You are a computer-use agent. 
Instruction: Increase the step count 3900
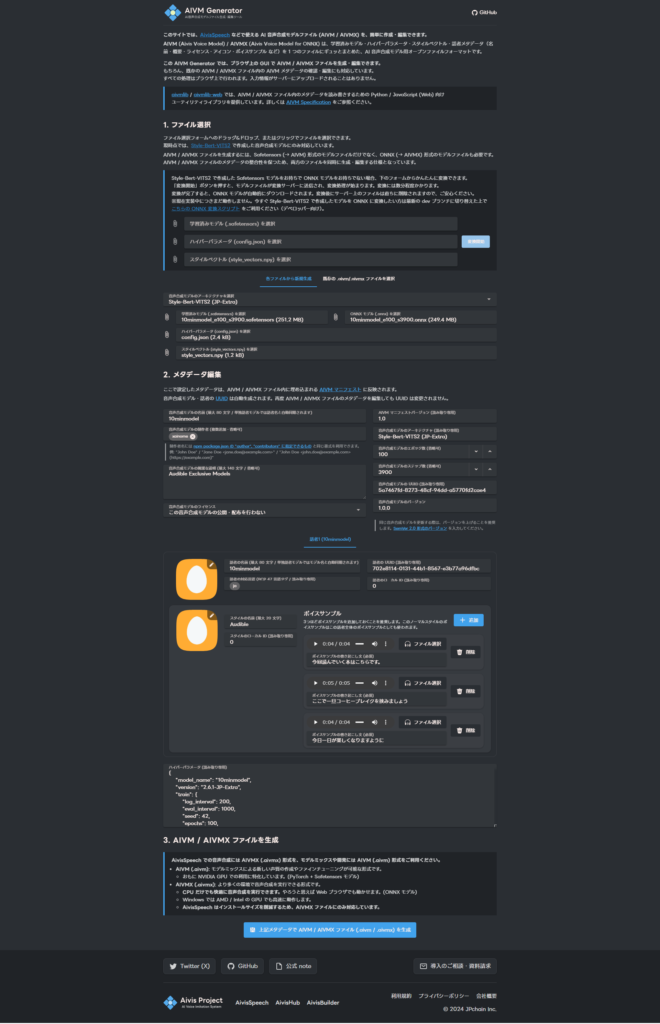490,470
